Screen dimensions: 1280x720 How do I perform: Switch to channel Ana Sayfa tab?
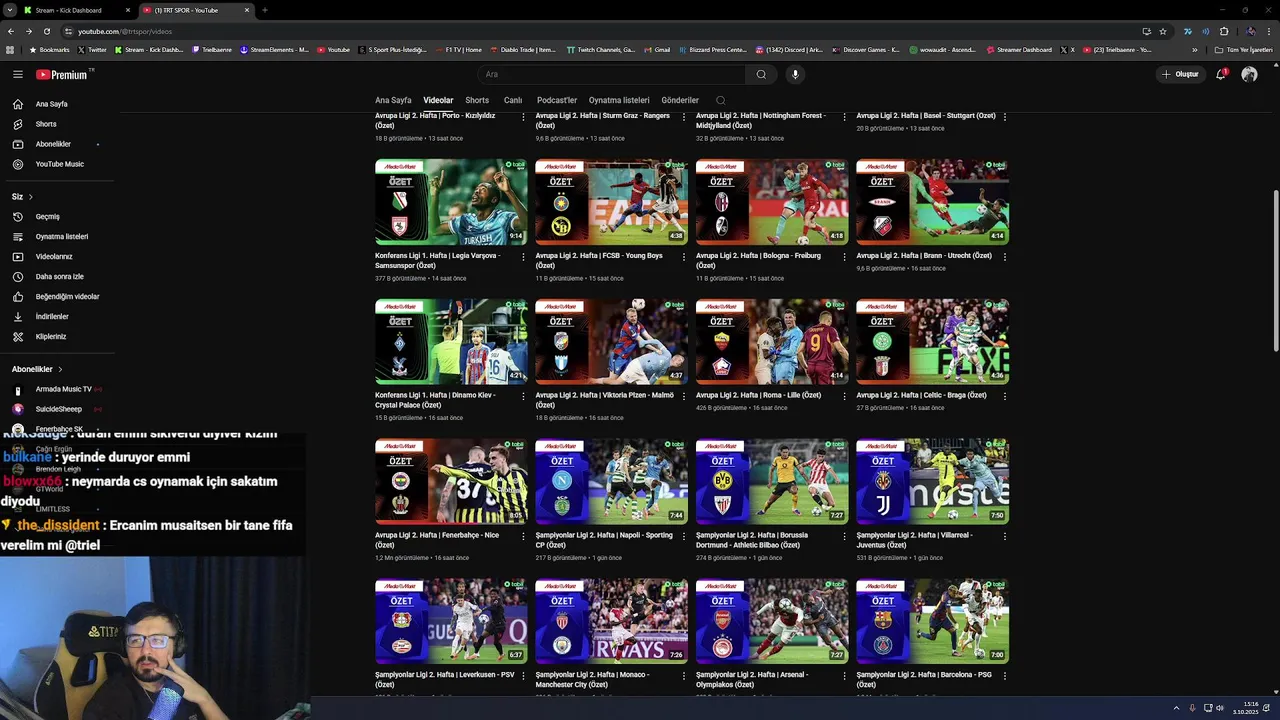coord(393,100)
